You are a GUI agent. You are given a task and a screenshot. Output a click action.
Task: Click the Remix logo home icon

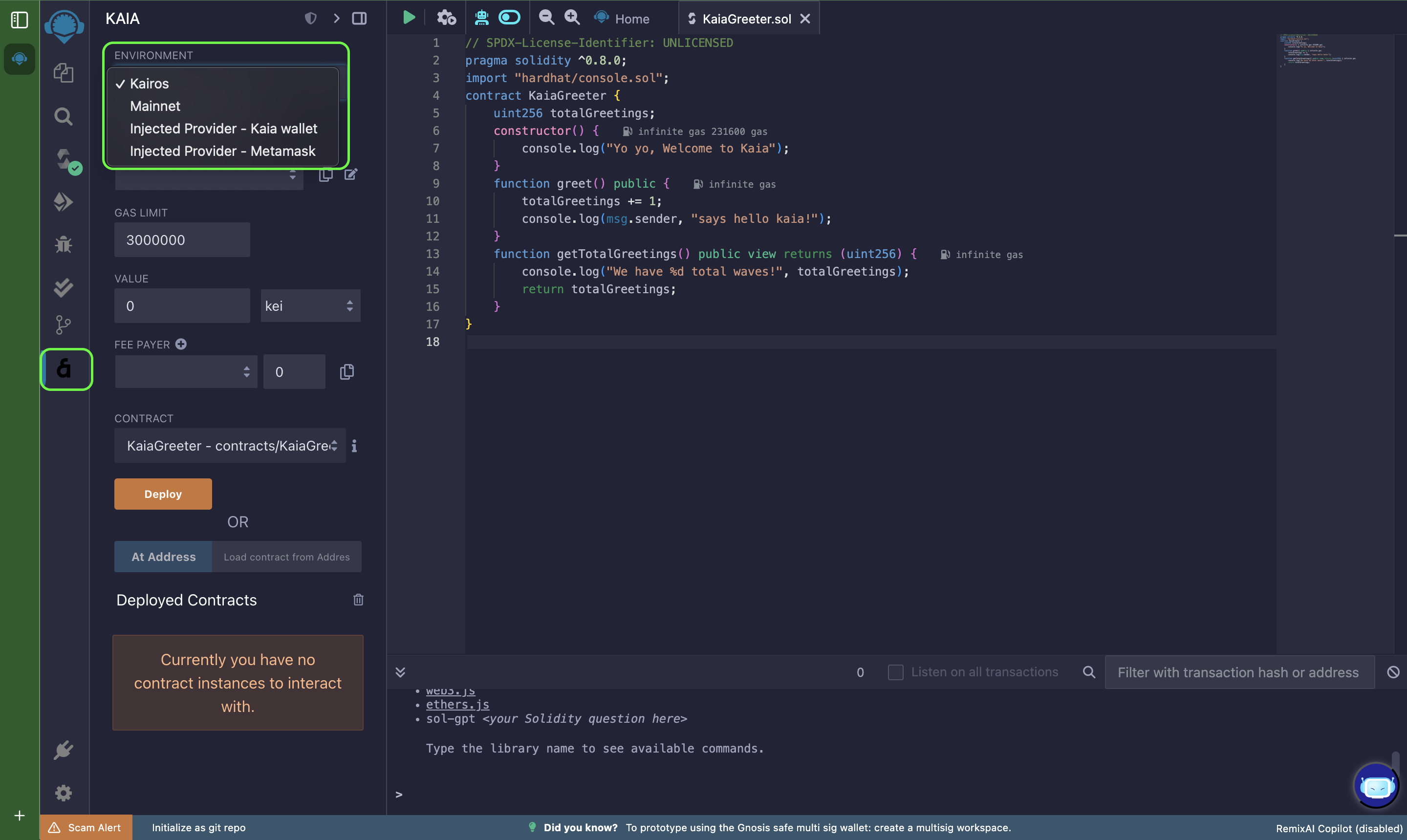[x=64, y=26]
